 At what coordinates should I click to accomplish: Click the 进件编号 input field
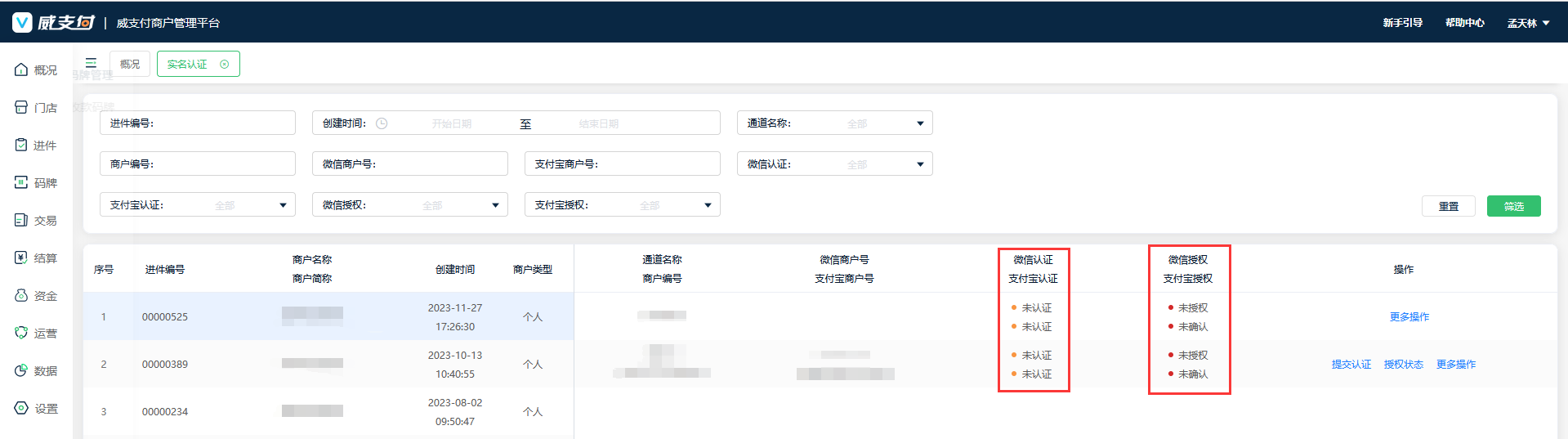pyautogui.click(x=221, y=123)
